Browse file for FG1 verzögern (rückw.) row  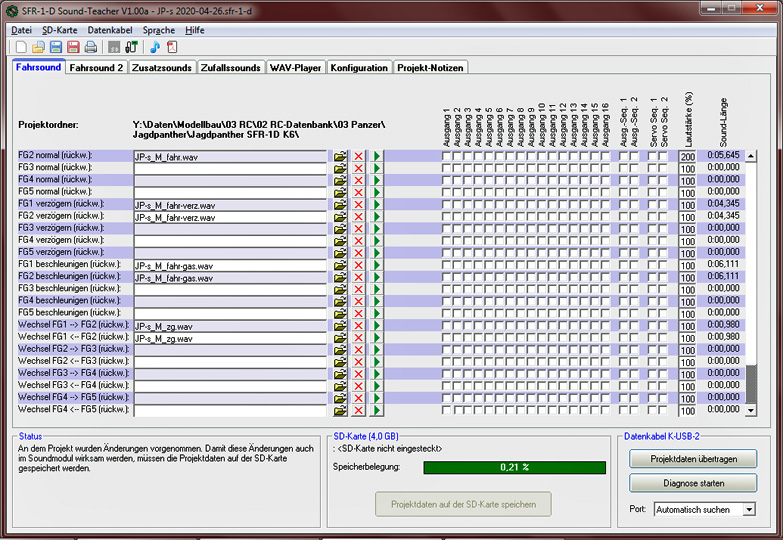click(x=340, y=205)
